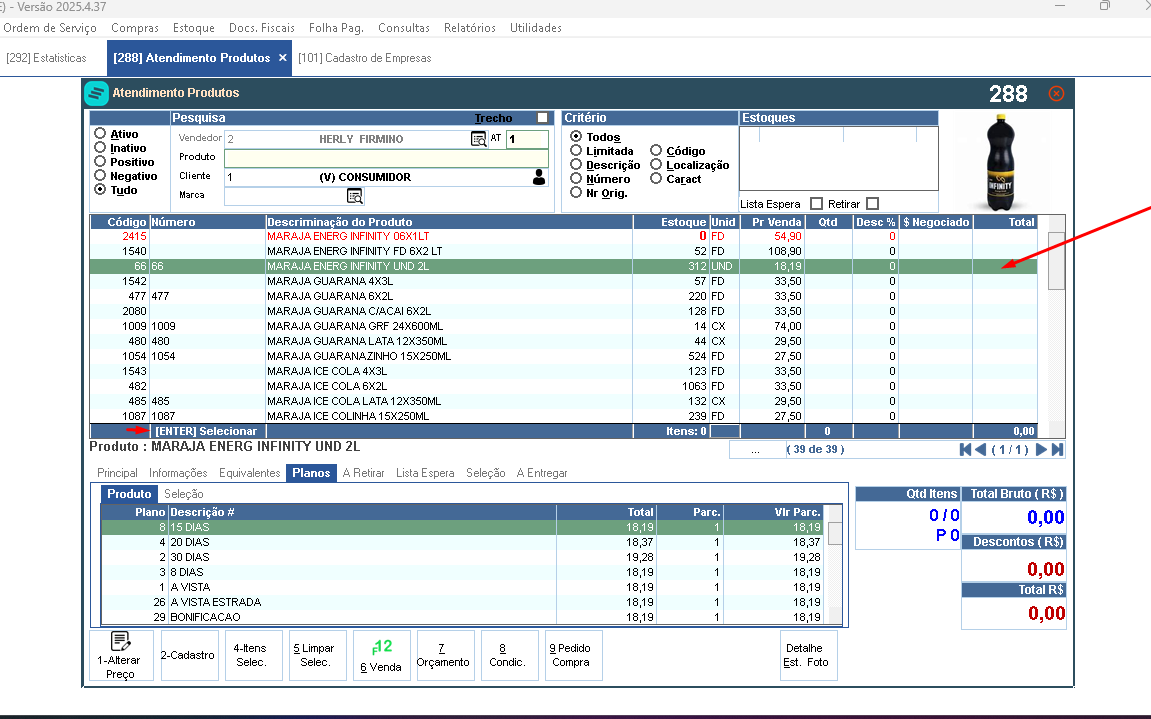Image resolution: width=1151 pixels, height=719 pixels.
Task: Close the Atendimento Produtos tab
Action: 283,57
